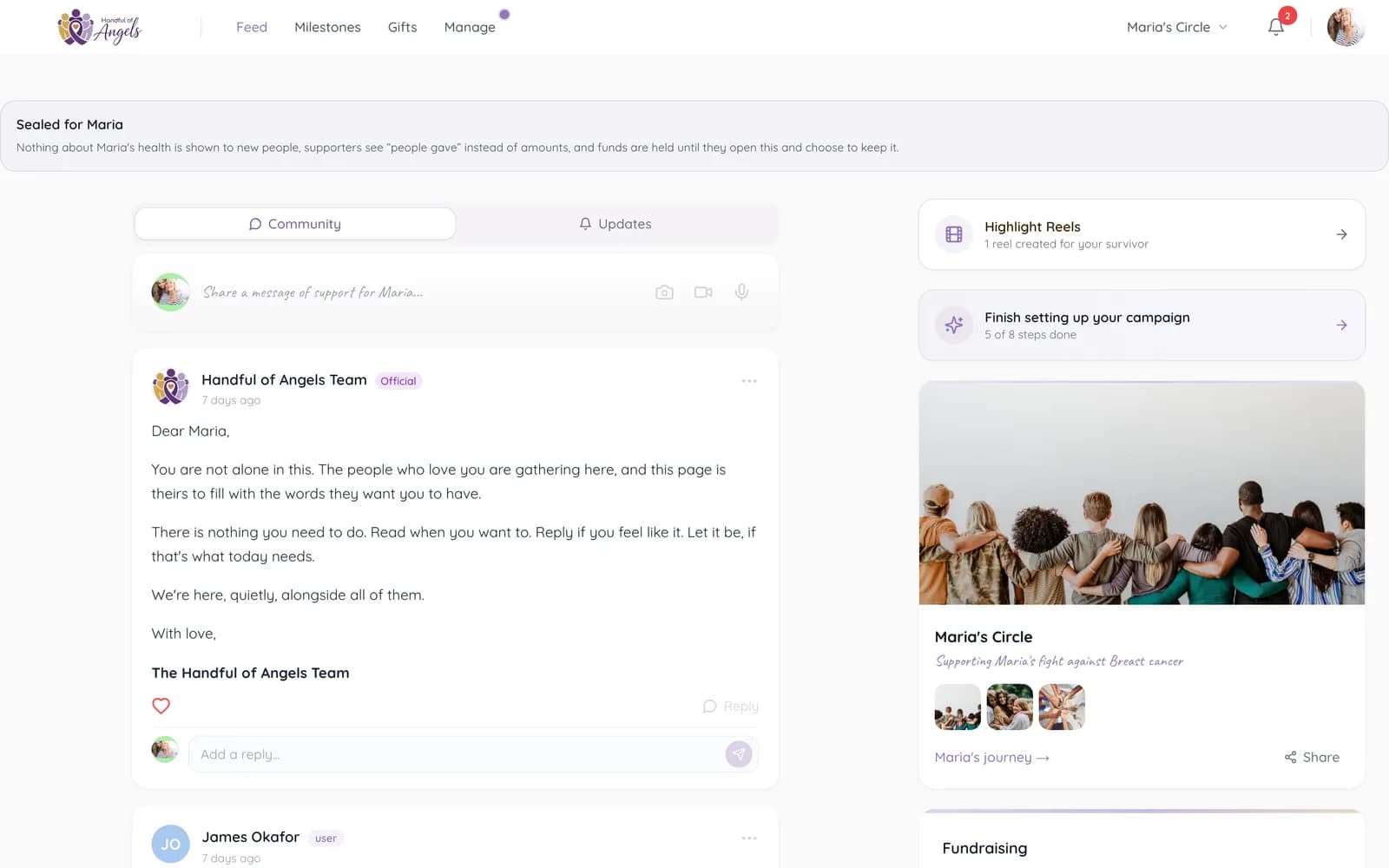Click the 'Sealed for Maria' banner heading

69,124
